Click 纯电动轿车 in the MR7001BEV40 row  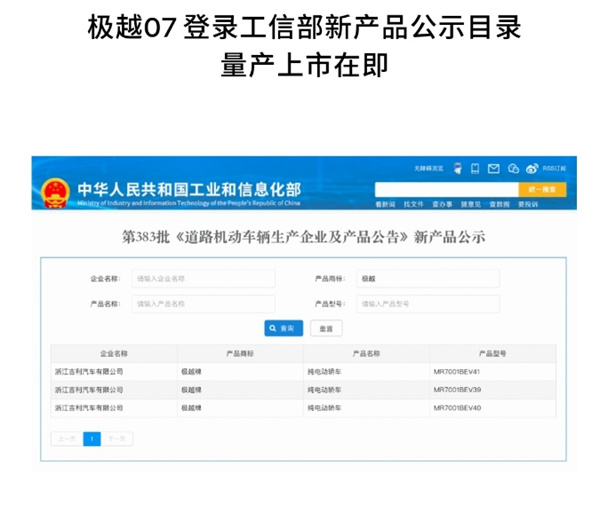324,408
